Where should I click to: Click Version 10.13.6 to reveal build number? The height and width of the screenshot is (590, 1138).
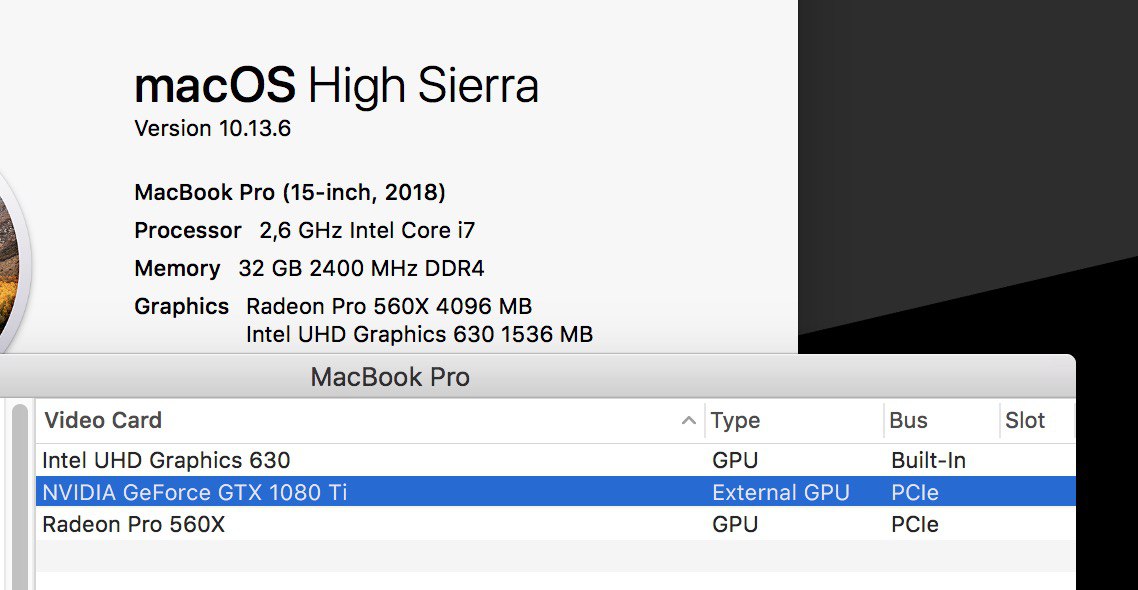[212, 128]
